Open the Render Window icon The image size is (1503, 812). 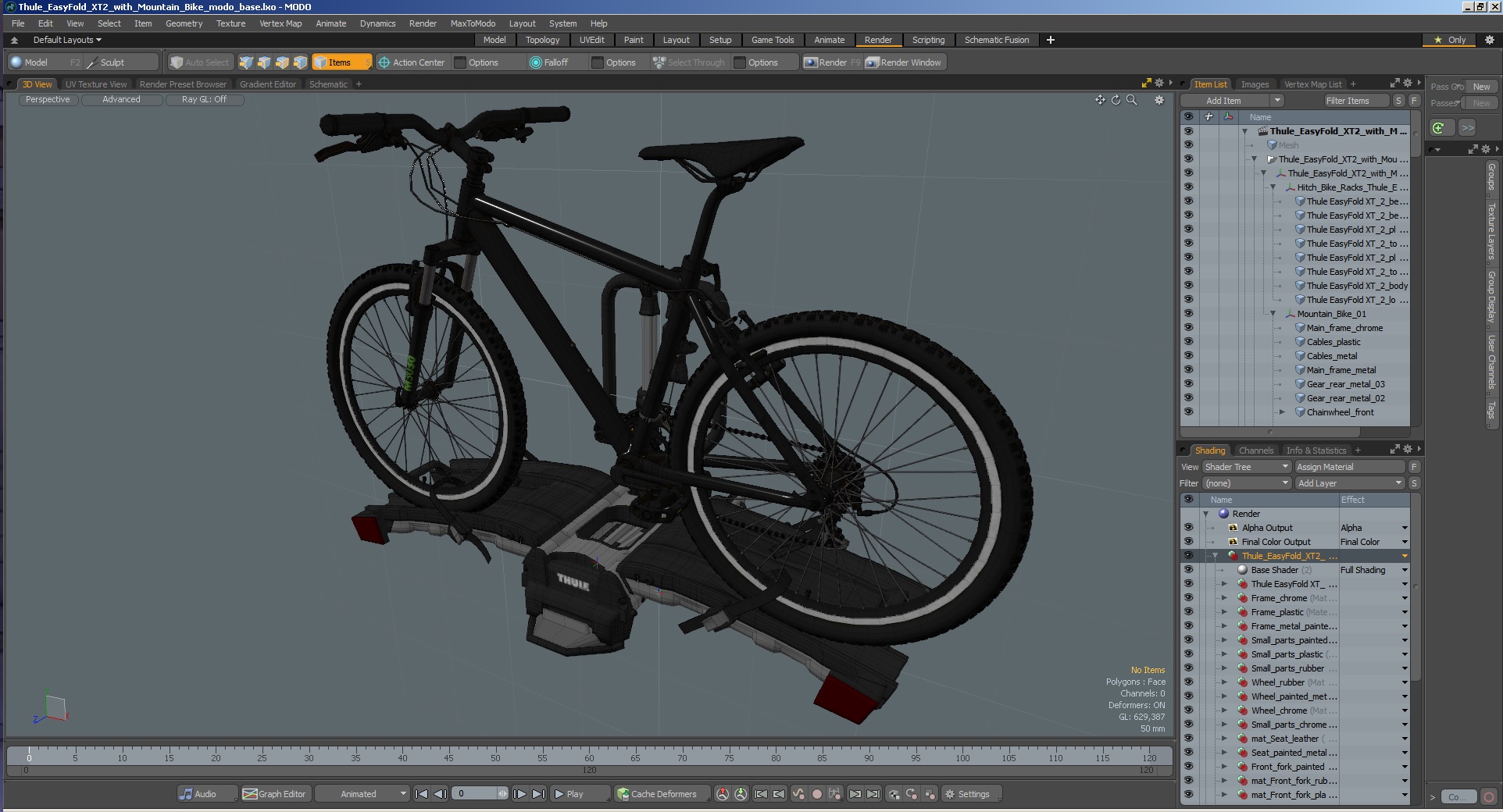tap(873, 62)
